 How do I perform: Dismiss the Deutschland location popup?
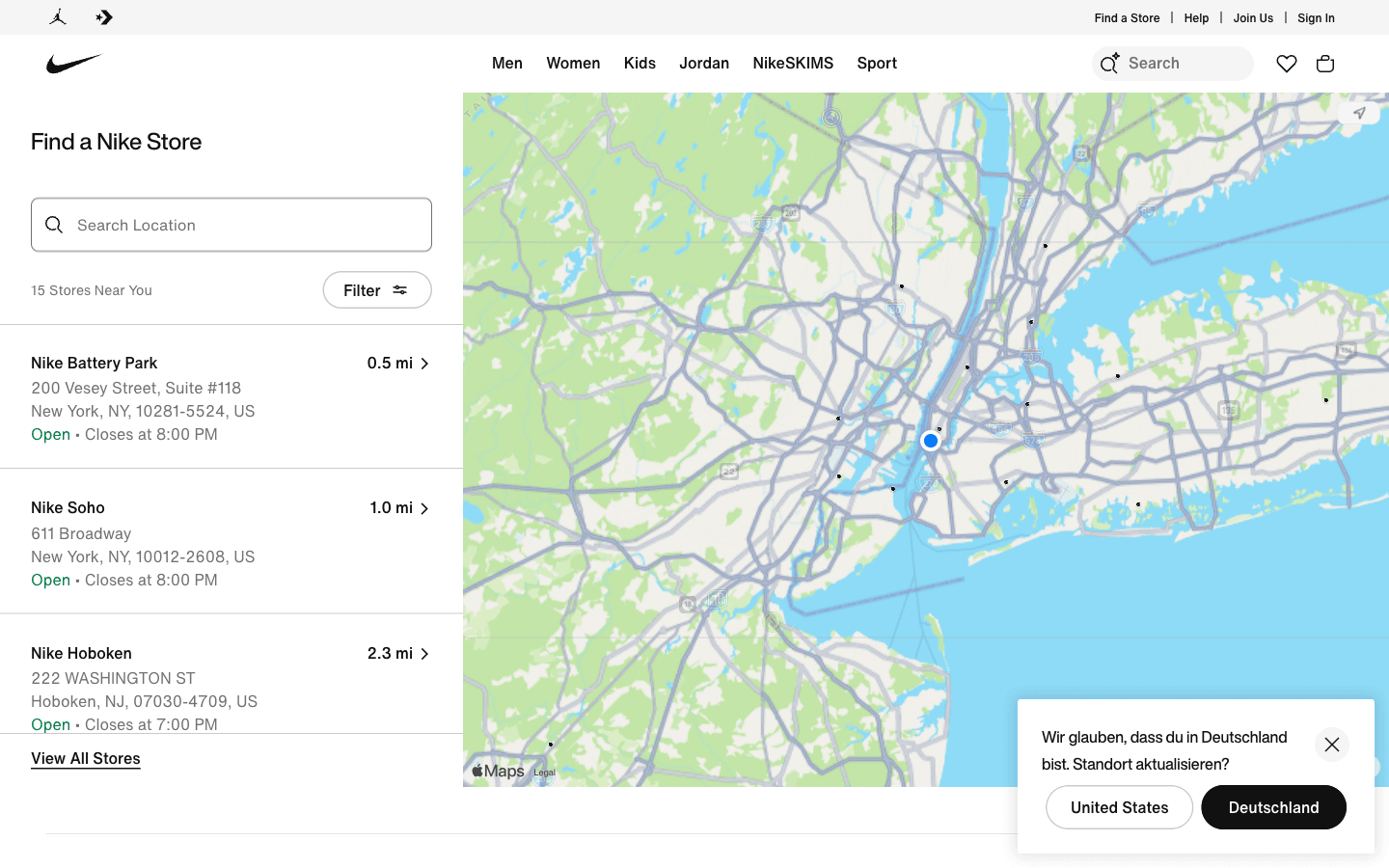(x=1332, y=745)
